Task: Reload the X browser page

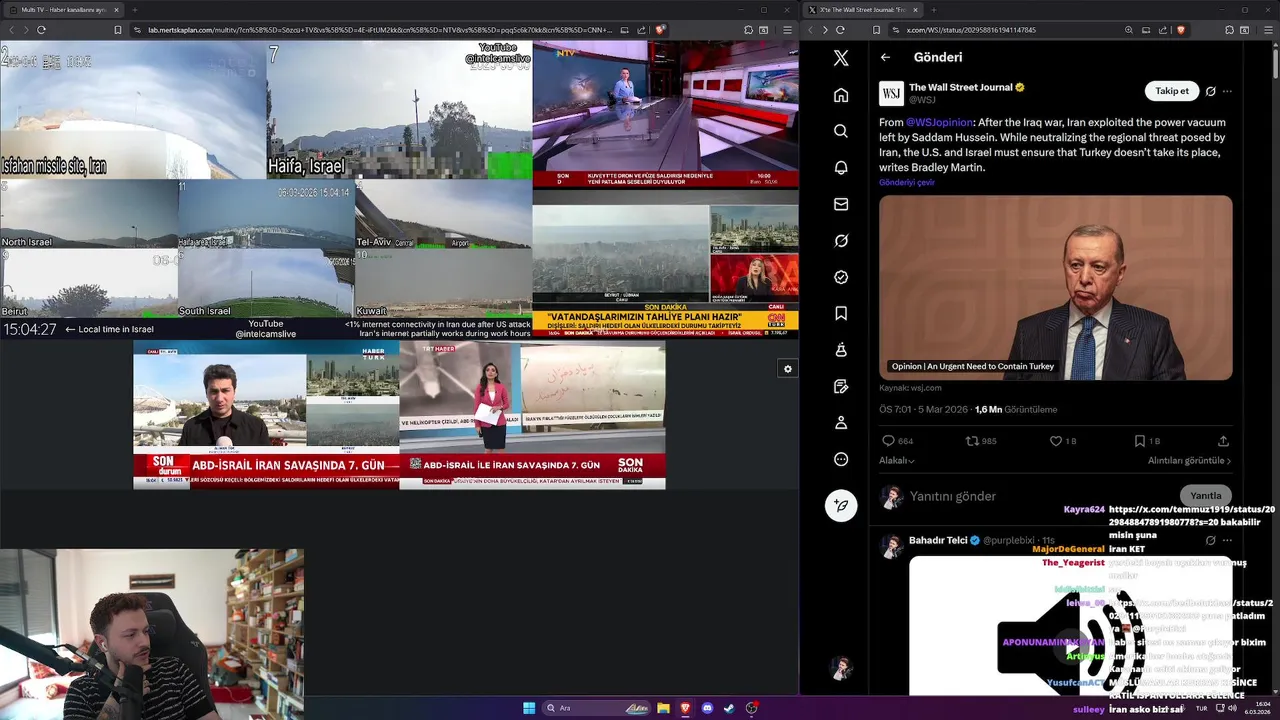Action: pos(840,30)
